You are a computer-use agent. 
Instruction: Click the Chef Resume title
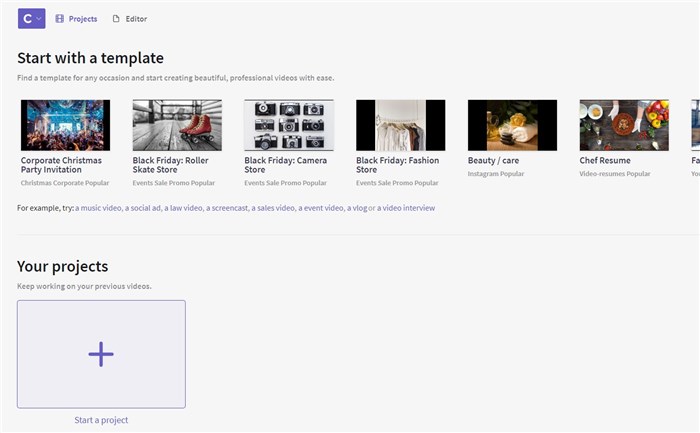pyautogui.click(x=605, y=160)
